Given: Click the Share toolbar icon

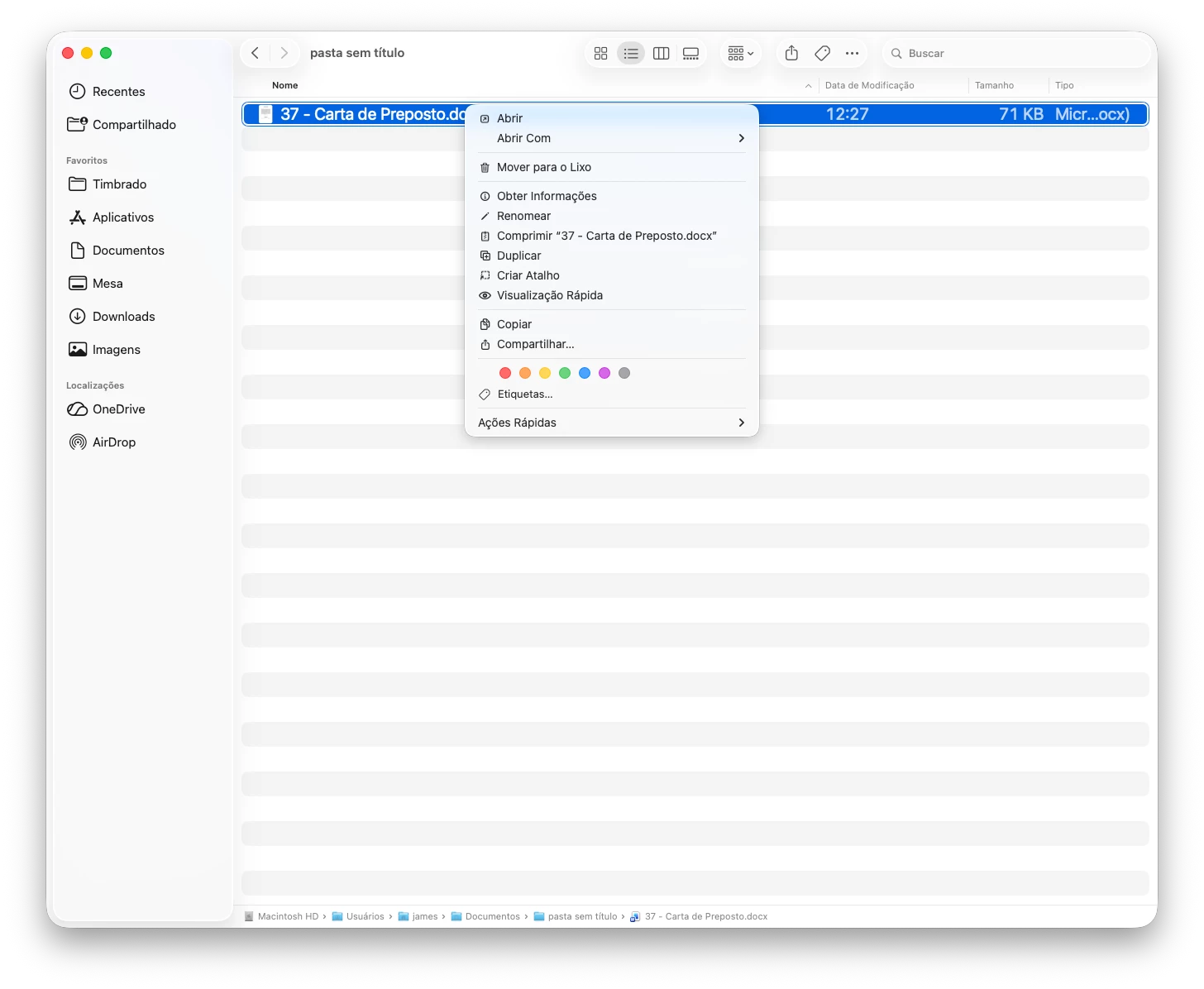Looking at the screenshot, I should click(x=791, y=53).
